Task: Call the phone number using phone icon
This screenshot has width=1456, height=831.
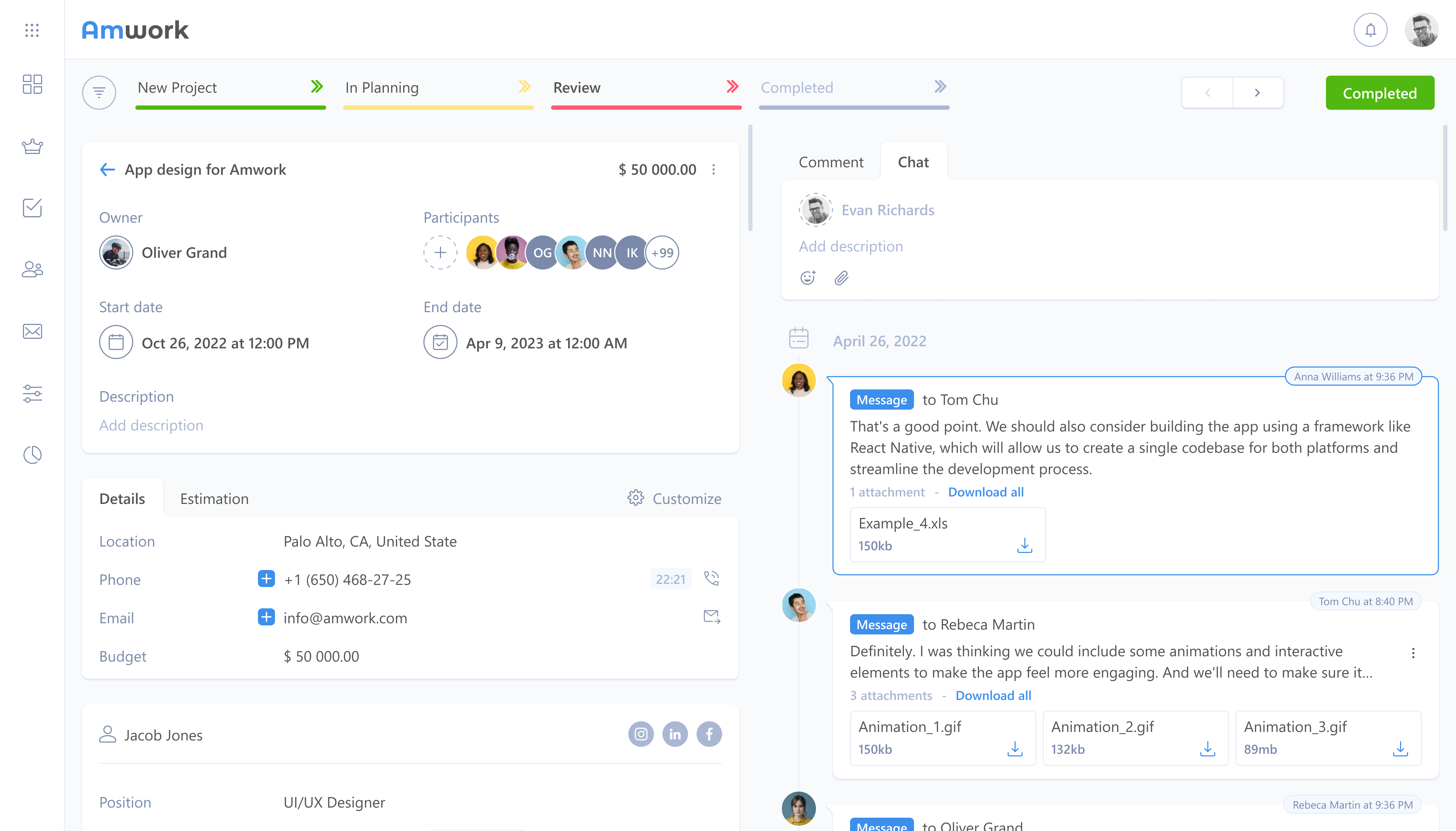Action: point(711,579)
